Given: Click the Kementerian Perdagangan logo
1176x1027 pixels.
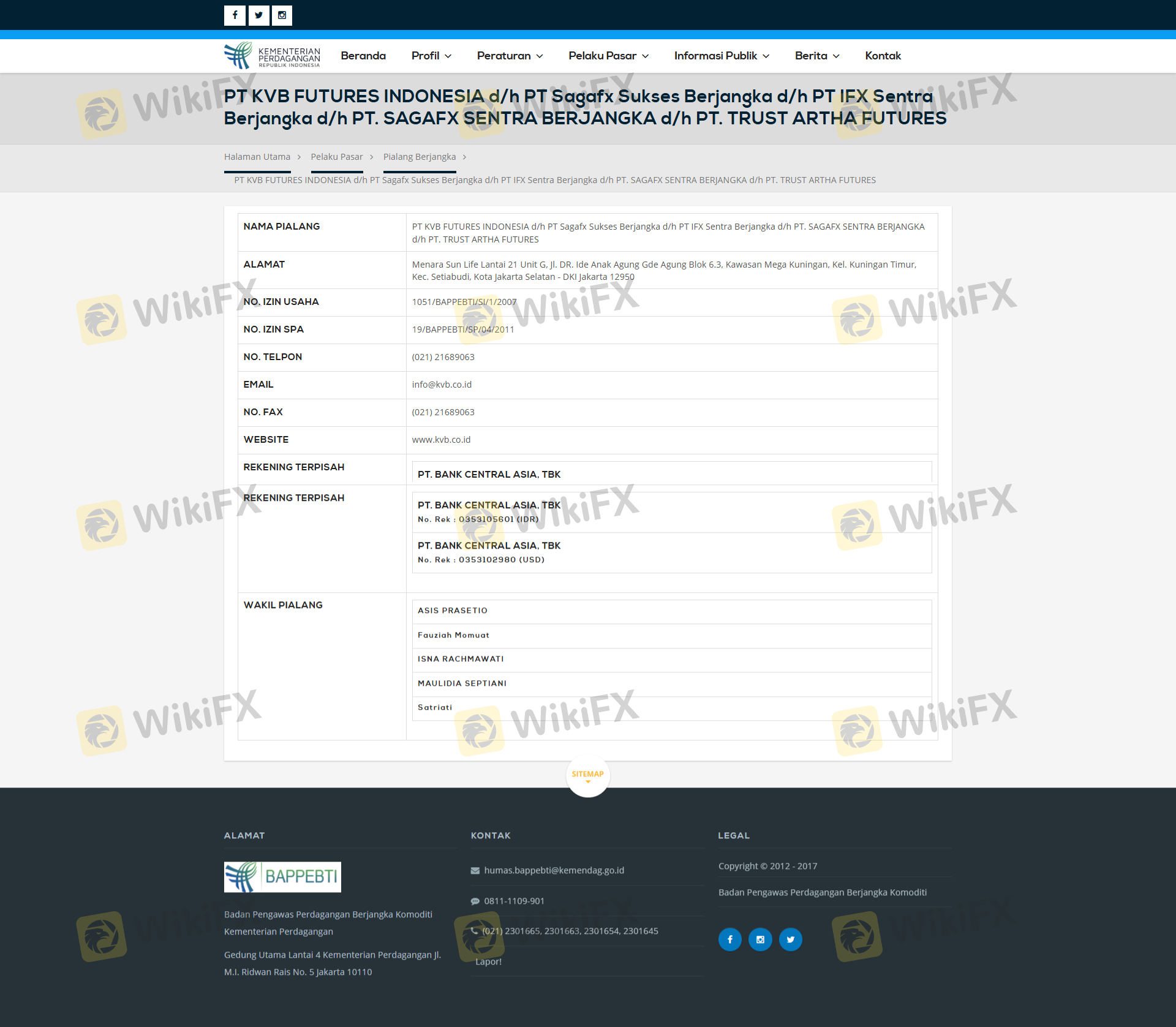Looking at the screenshot, I should pos(272,56).
